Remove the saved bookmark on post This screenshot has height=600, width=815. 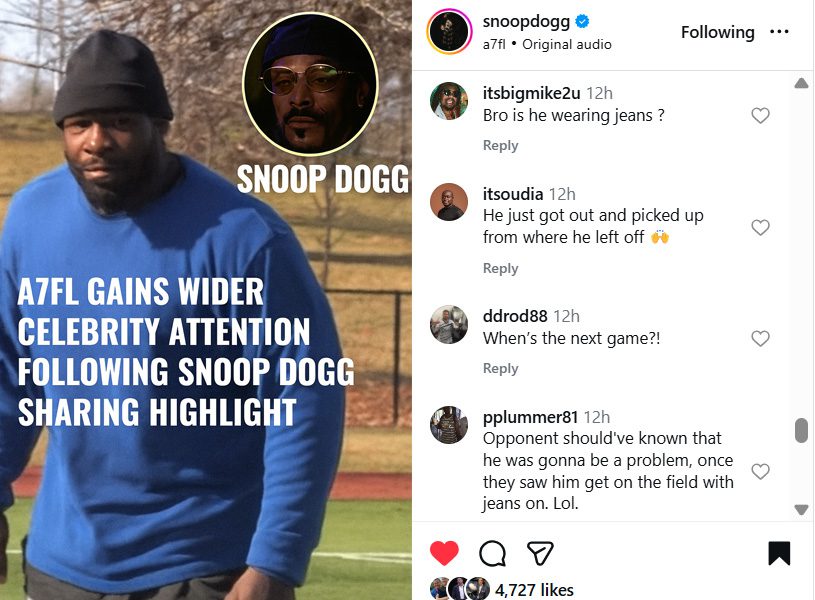coord(779,553)
